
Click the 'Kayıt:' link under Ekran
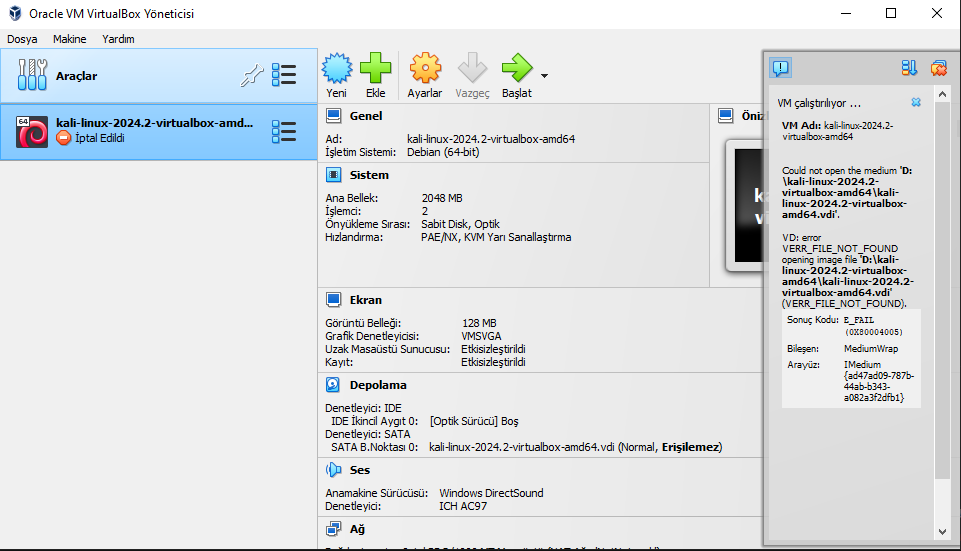tap(339, 362)
